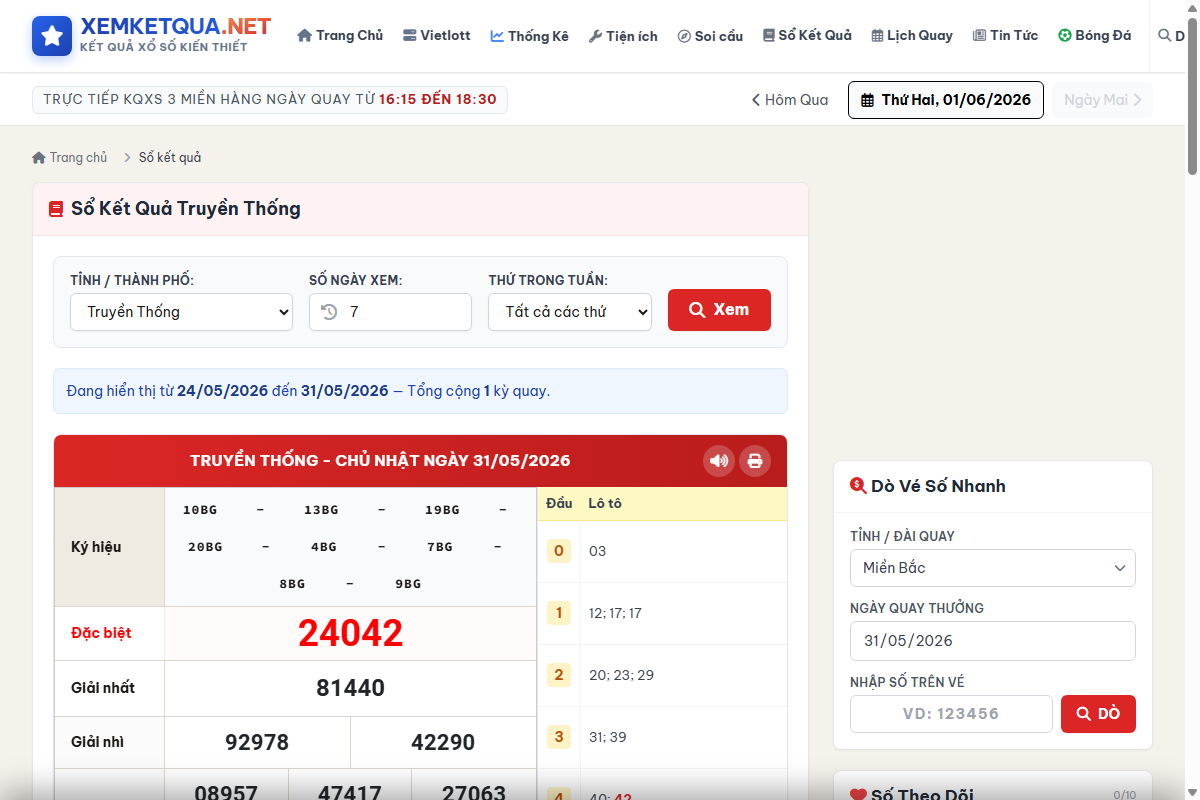Click the heart icon beside Số Theo Dõi
The width and height of the screenshot is (1200, 800).
click(x=858, y=796)
